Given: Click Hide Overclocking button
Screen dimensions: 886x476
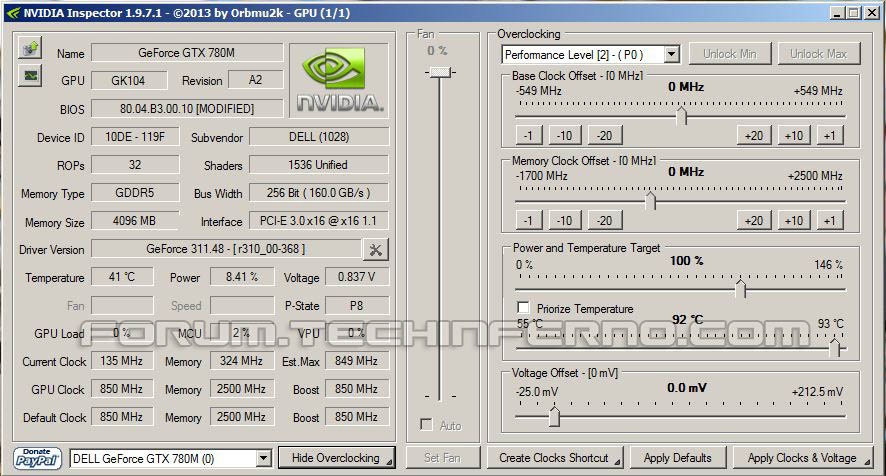Looking at the screenshot, I should [336, 458].
